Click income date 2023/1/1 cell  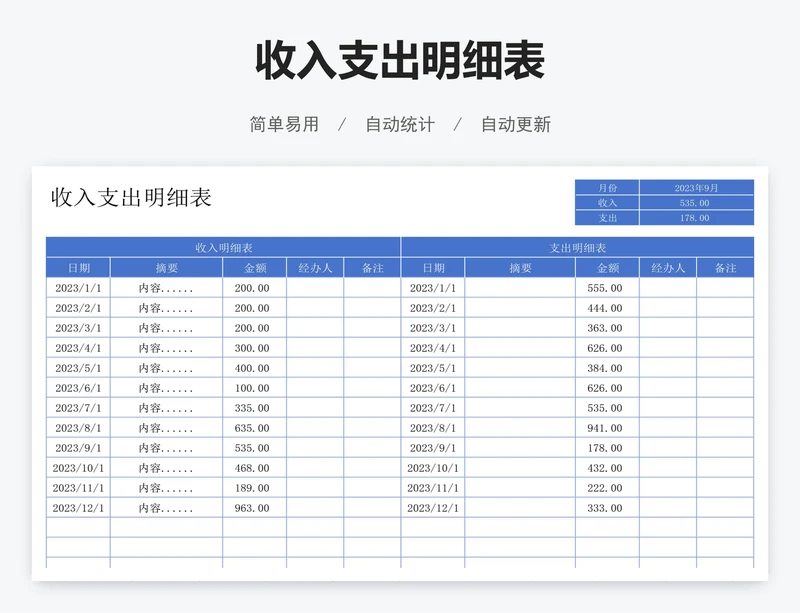coord(78,288)
